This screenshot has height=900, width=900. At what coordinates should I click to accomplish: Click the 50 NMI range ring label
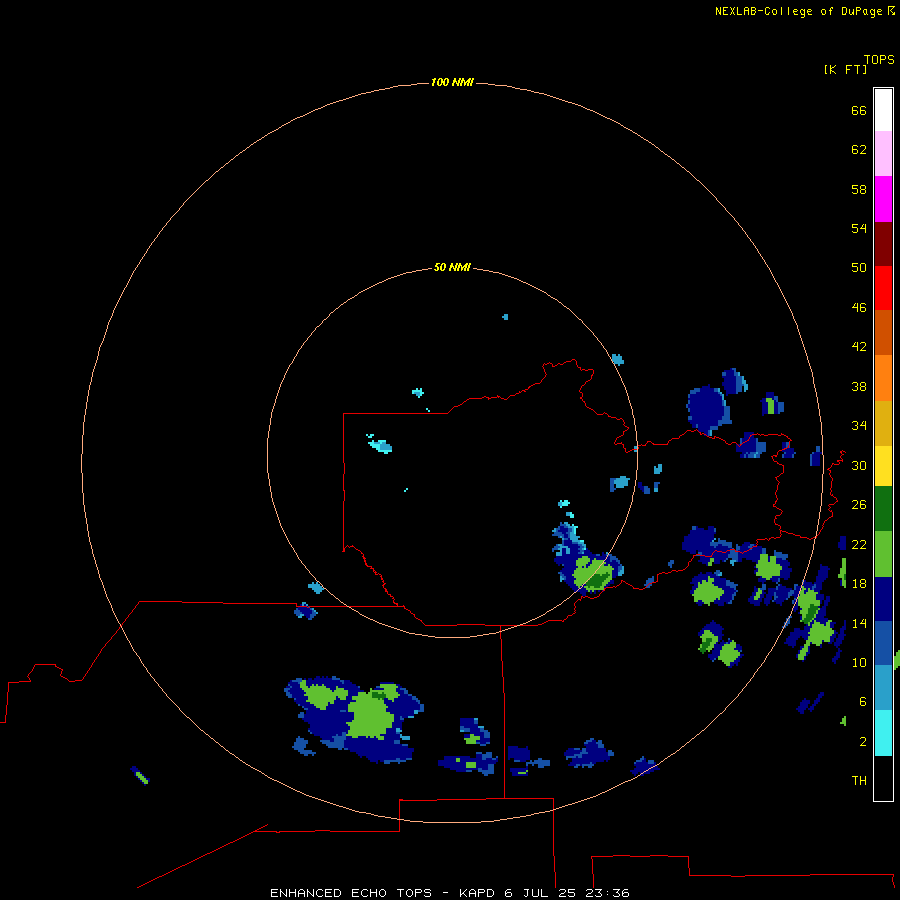point(452,267)
